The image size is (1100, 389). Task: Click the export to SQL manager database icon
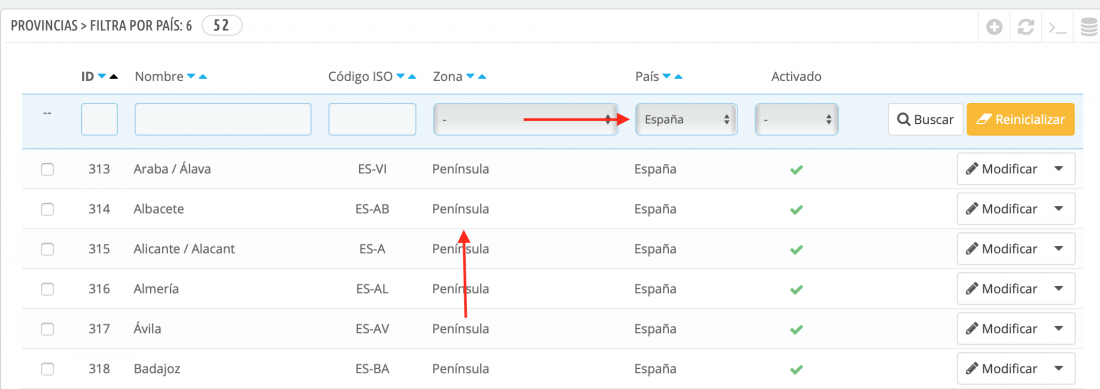tap(1089, 27)
